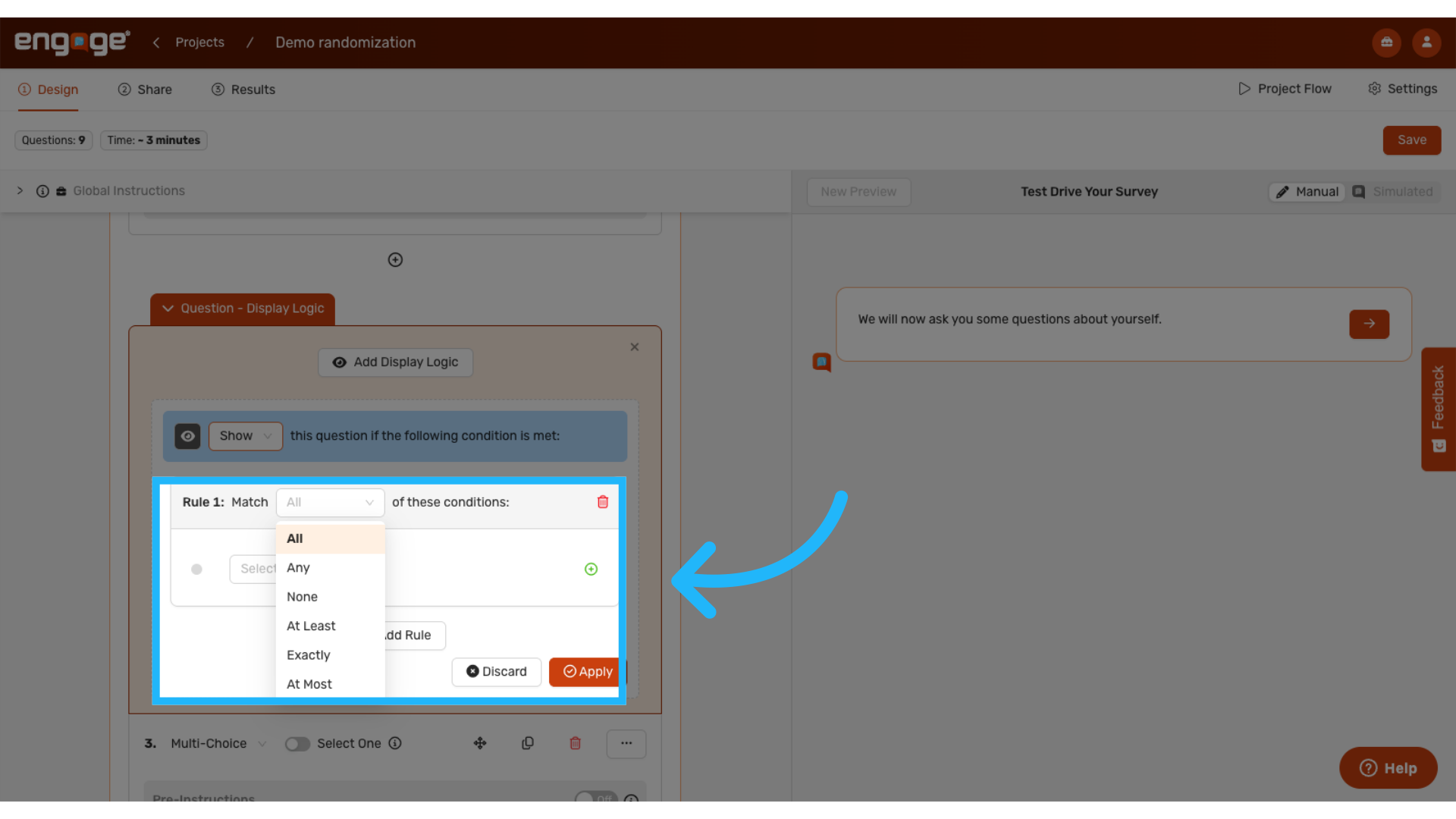Switch to the Share tab
The height and width of the screenshot is (819, 1456).
[x=145, y=89]
